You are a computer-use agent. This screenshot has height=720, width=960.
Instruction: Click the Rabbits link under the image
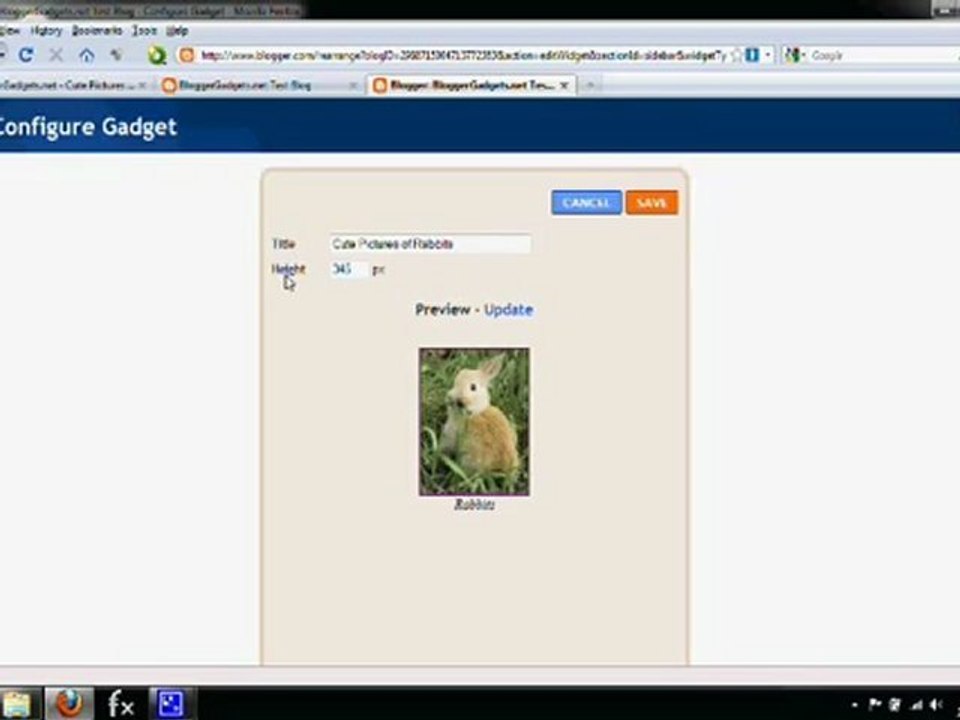point(474,504)
